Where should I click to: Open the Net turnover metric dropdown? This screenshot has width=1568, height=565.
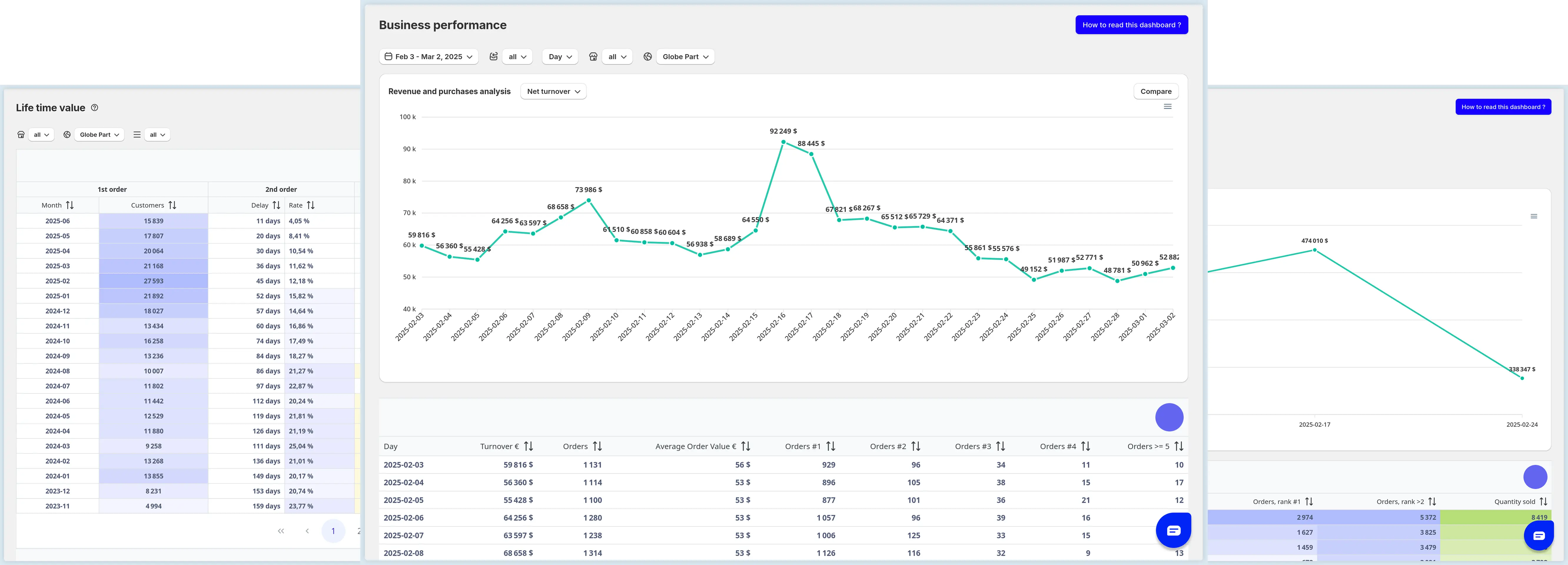click(553, 91)
